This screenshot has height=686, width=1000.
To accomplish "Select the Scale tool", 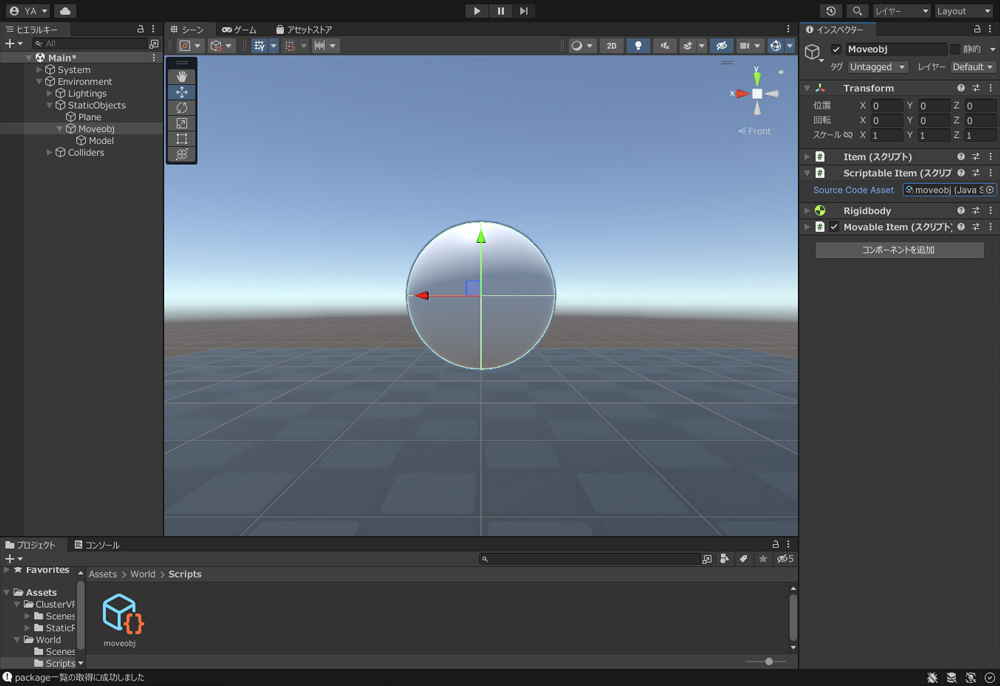I will tap(182, 124).
